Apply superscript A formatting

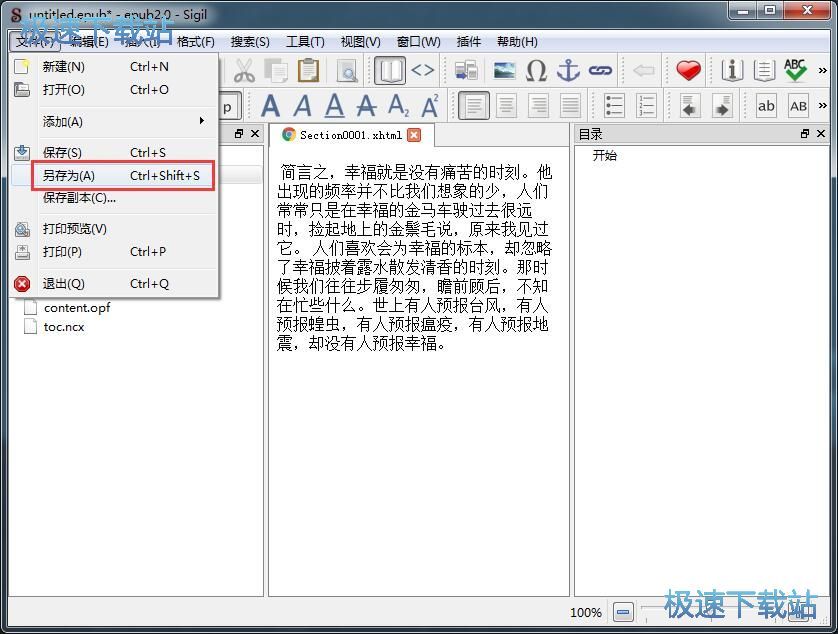[x=430, y=105]
